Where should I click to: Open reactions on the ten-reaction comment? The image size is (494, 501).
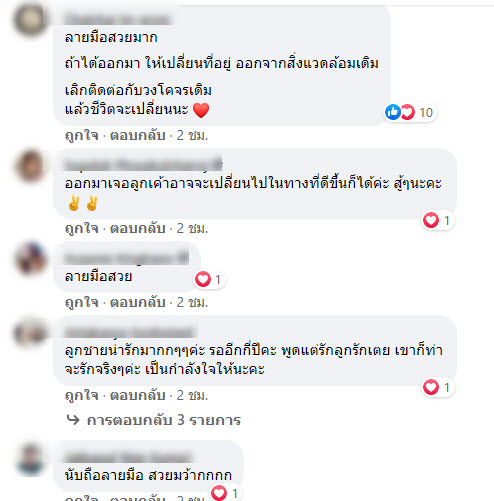[x=410, y=112]
